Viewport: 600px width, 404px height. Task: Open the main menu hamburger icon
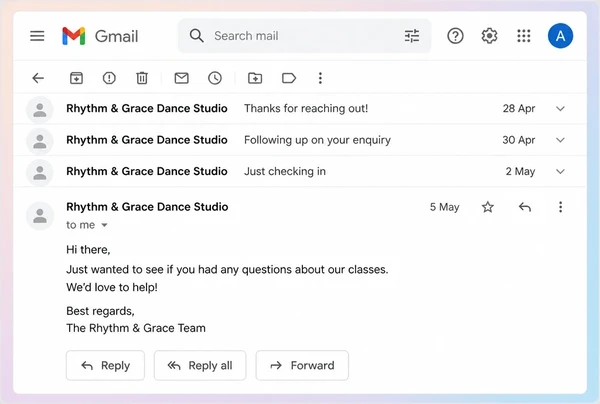tap(37, 36)
